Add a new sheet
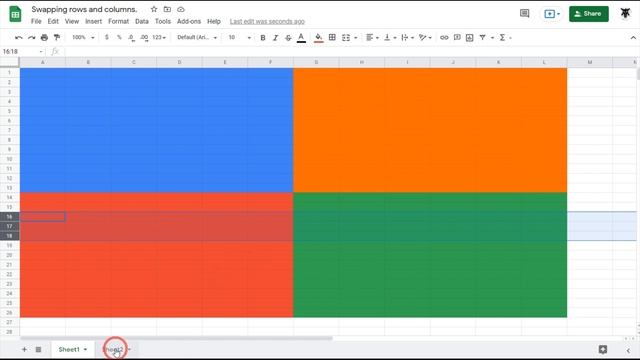The width and height of the screenshot is (640, 360). [24, 349]
